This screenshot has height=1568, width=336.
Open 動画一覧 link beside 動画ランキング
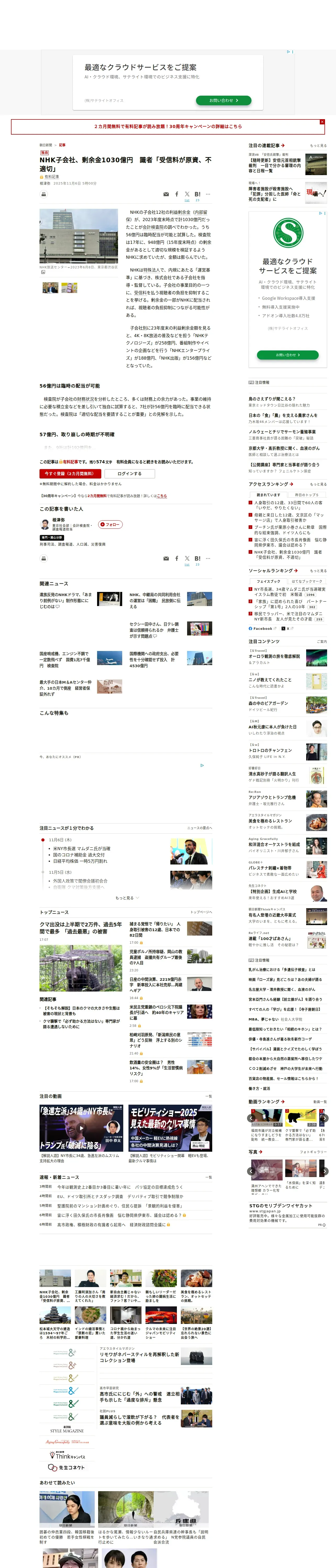[x=320, y=1102]
